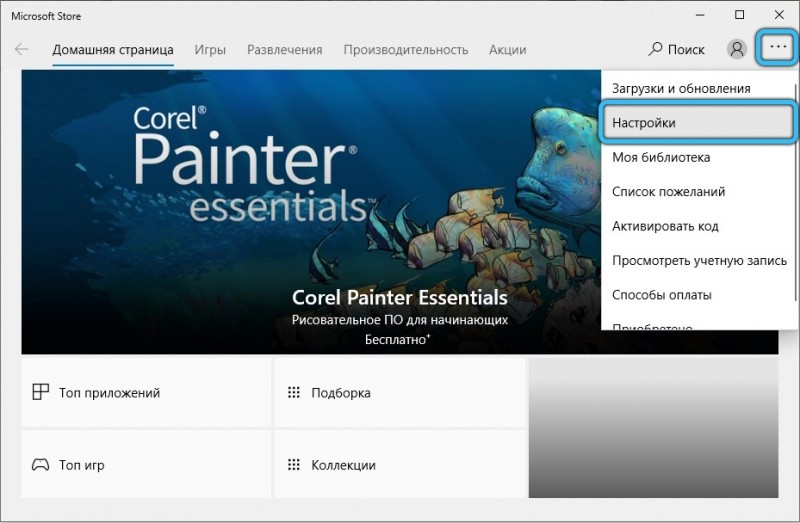The width and height of the screenshot is (800, 523).
Task: Click the Коллекции dots icon
Action: (x=293, y=464)
